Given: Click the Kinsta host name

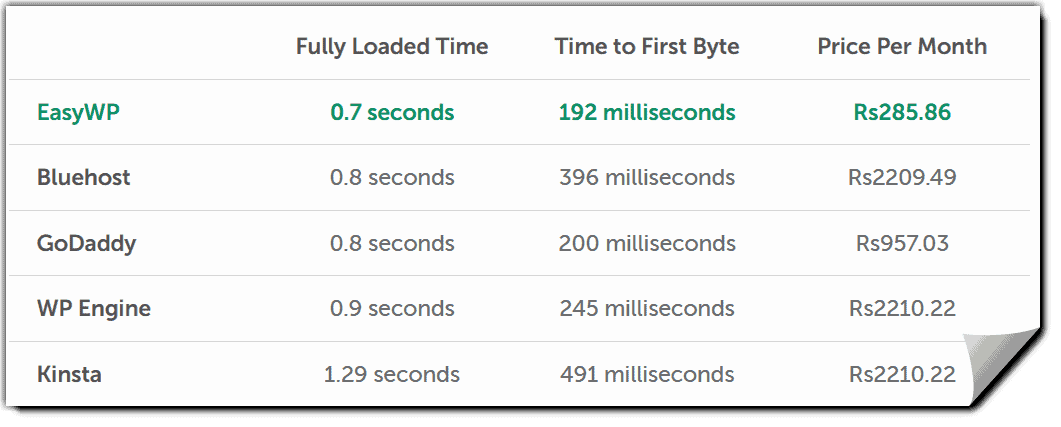Looking at the screenshot, I should 69,375.
